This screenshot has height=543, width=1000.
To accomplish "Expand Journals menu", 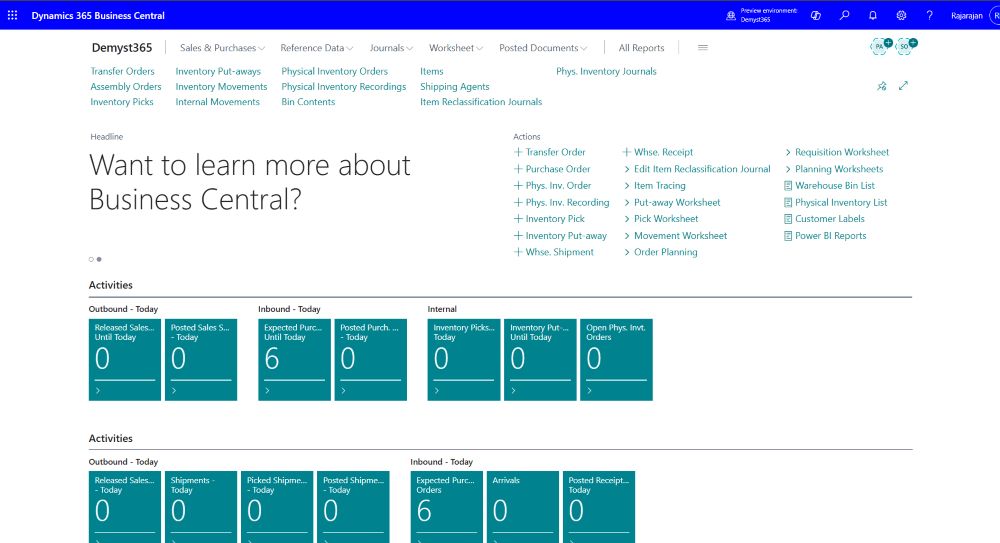I will pos(391,48).
